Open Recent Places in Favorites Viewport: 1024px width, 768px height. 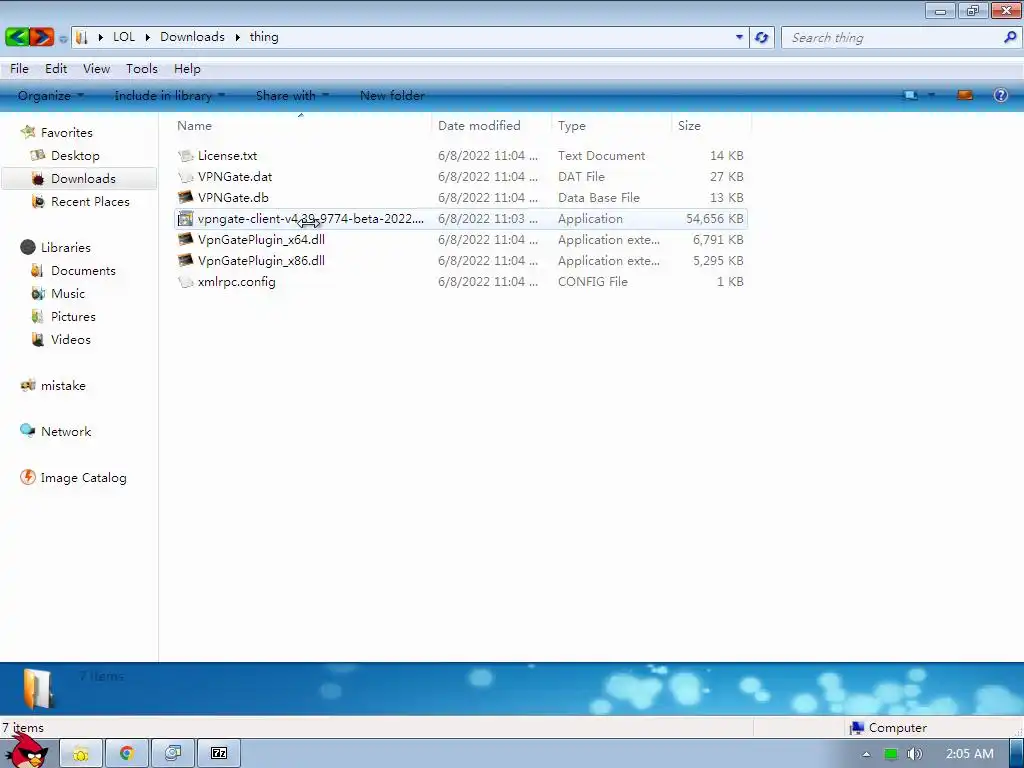[90, 202]
